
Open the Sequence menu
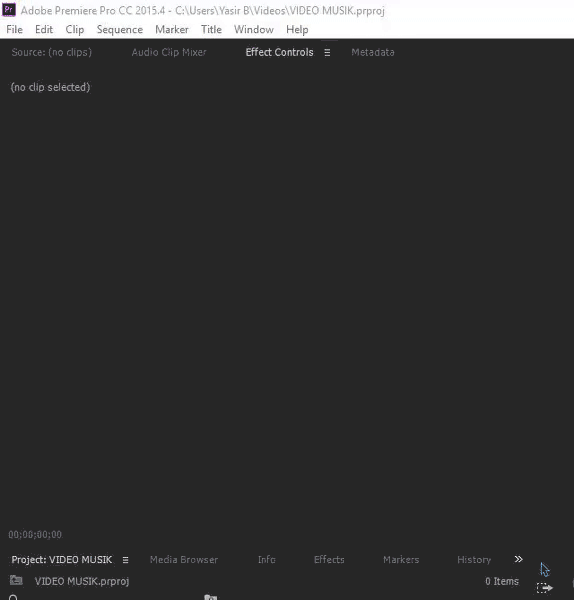(120, 29)
